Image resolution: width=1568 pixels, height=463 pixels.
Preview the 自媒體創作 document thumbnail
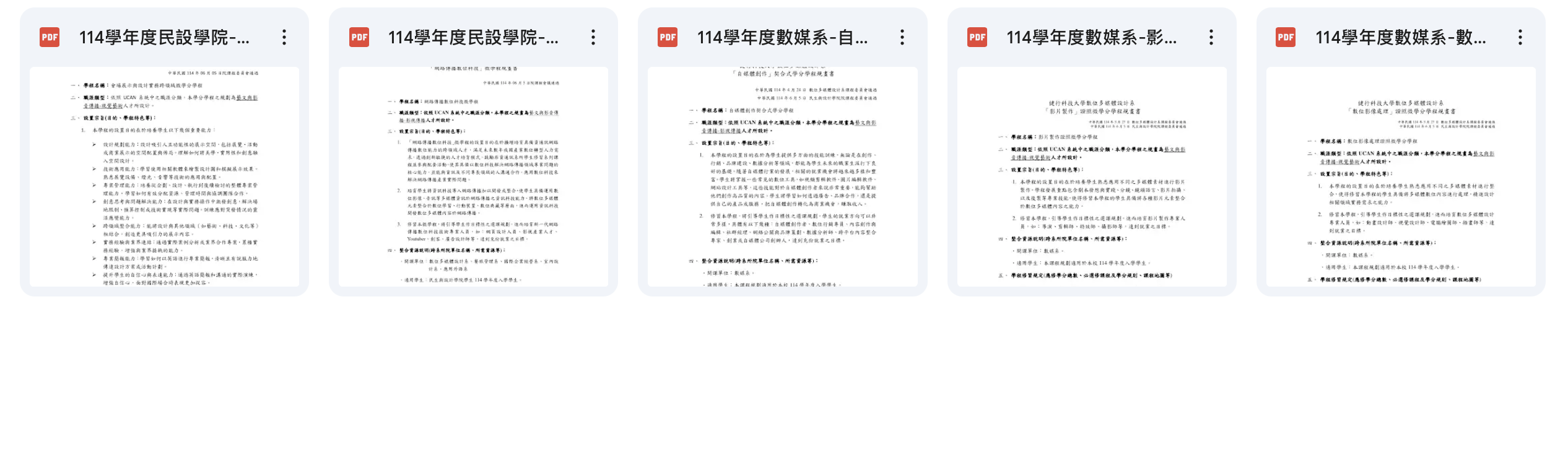pos(782,176)
